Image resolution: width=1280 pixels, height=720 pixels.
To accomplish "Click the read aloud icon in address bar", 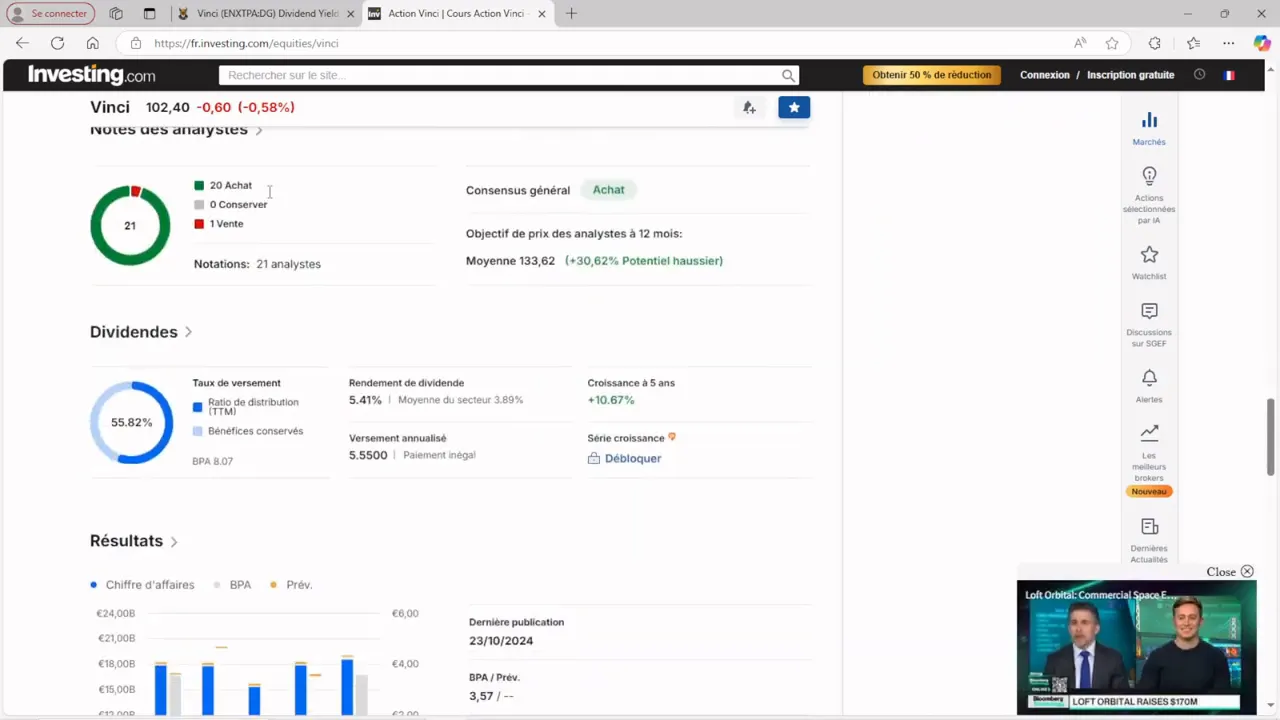I will 1080,43.
